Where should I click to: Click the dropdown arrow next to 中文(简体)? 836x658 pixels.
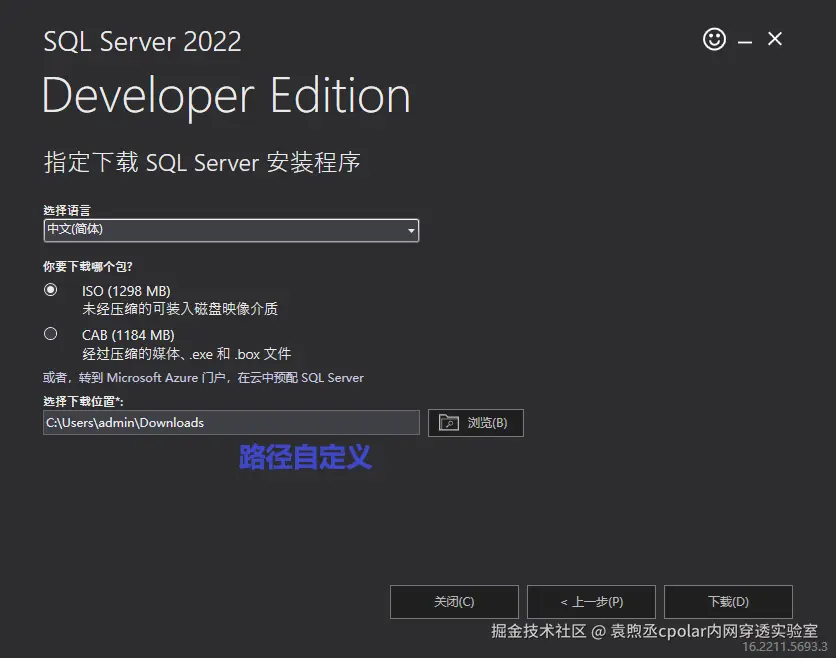[411, 231]
